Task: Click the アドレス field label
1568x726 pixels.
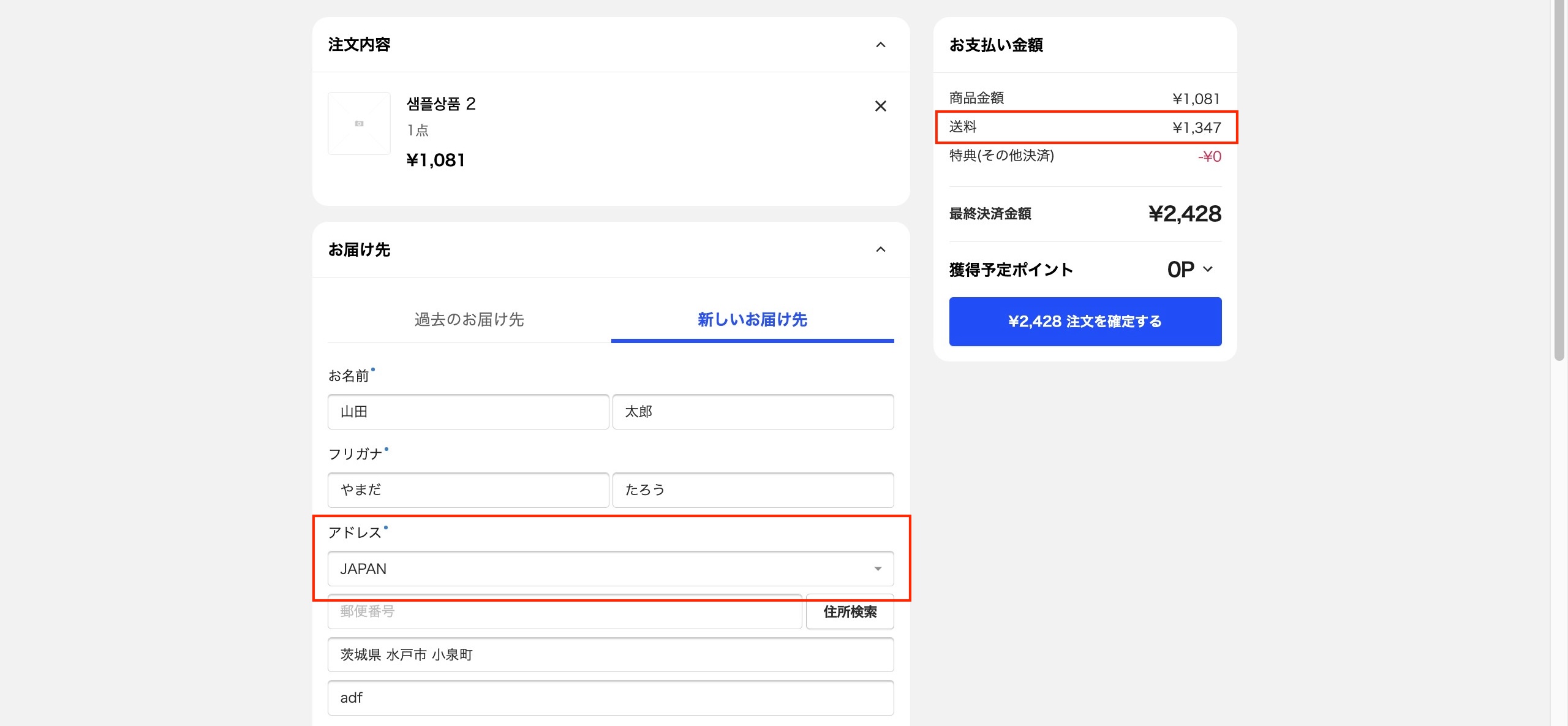Action: pyautogui.click(x=355, y=532)
